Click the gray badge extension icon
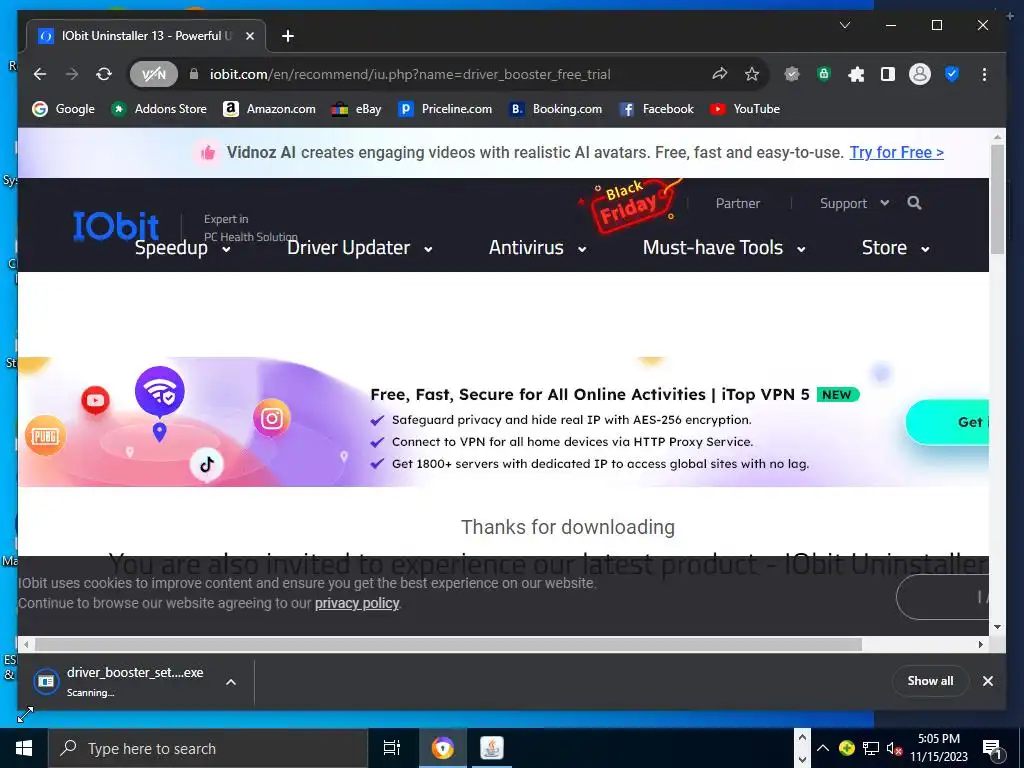This screenshot has width=1024, height=768. pyautogui.click(x=792, y=74)
